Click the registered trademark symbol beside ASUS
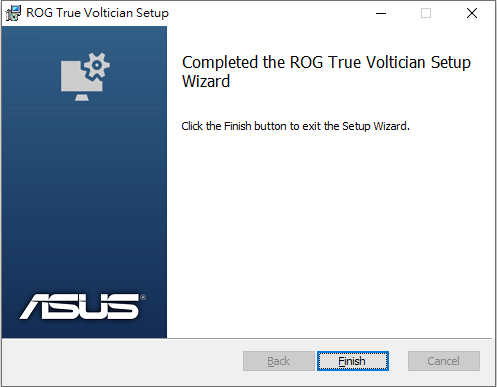Image resolution: width=497 pixels, height=387 pixels. 143,297
